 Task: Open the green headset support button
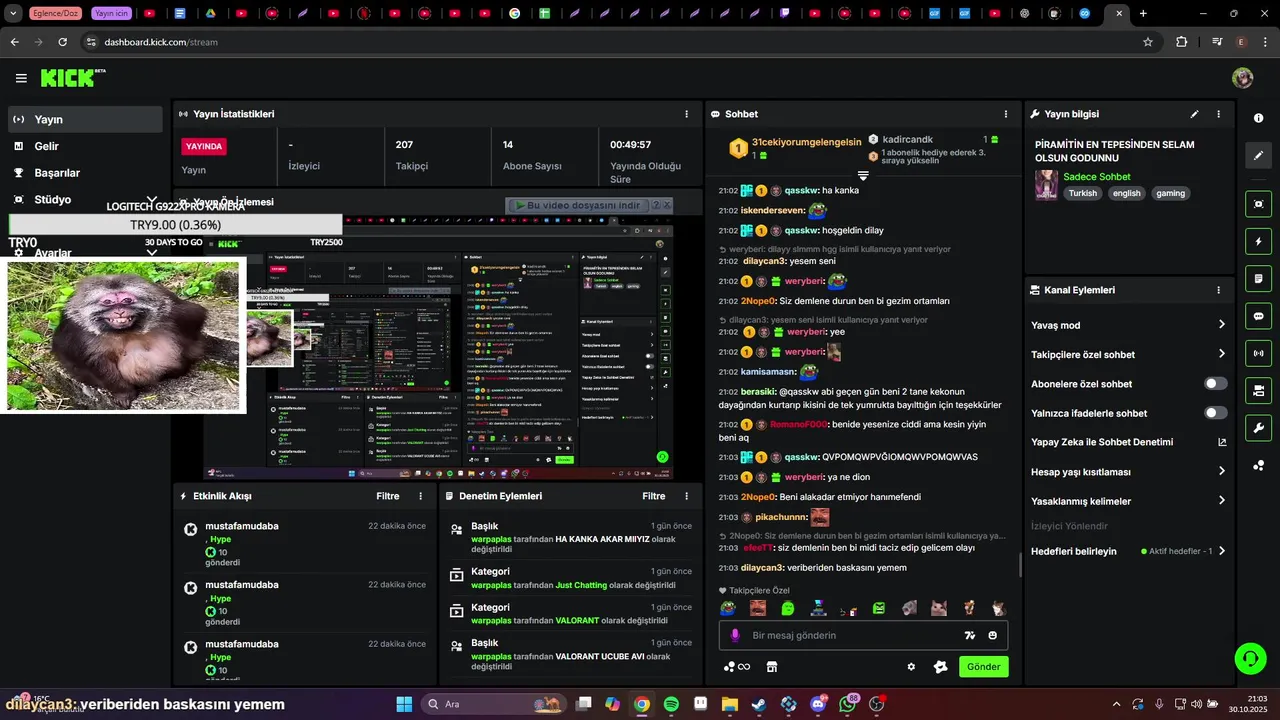pos(1250,658)
